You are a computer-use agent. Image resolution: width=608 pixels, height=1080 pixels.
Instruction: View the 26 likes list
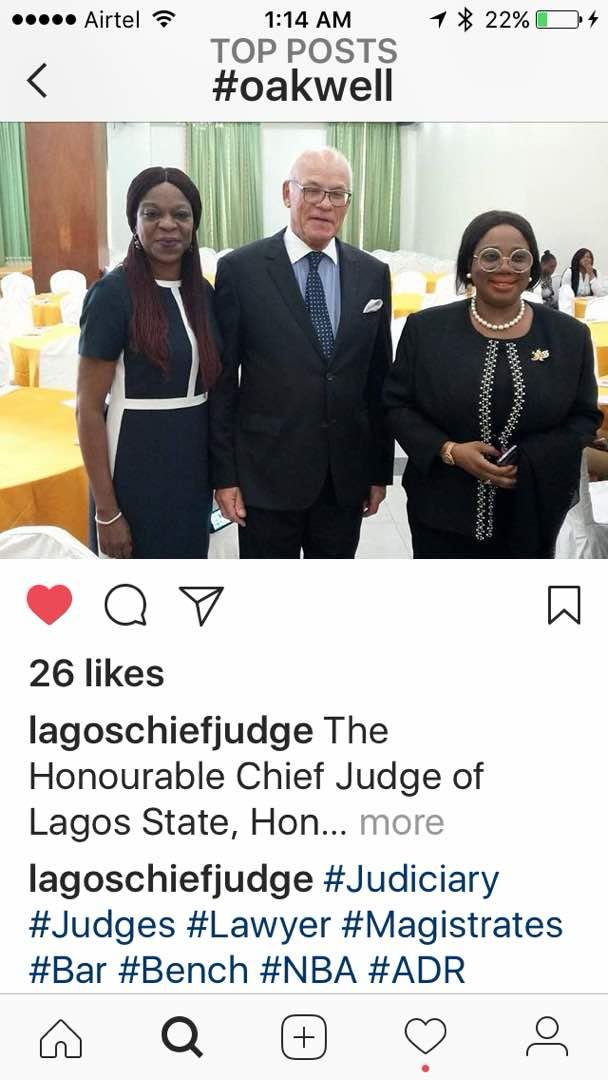96,674
